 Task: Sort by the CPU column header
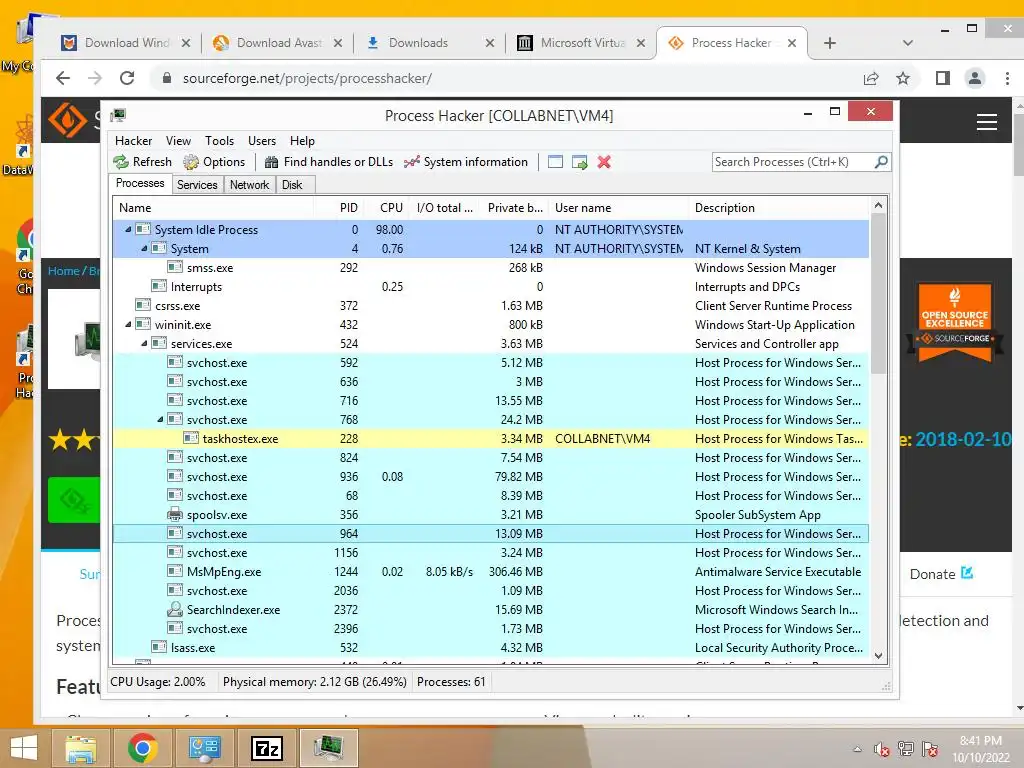coord(387,208)
